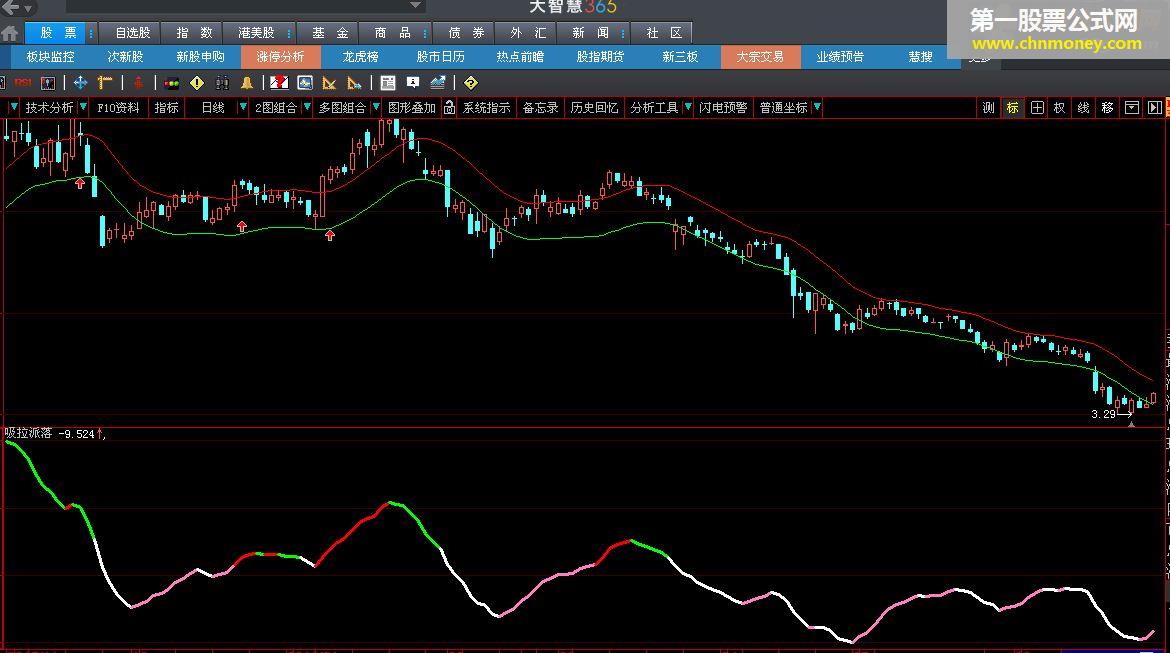This screenshot has height=653, width=1170.
Task: Click the traffic light toolbar icon
Action: tap(172, 83)
